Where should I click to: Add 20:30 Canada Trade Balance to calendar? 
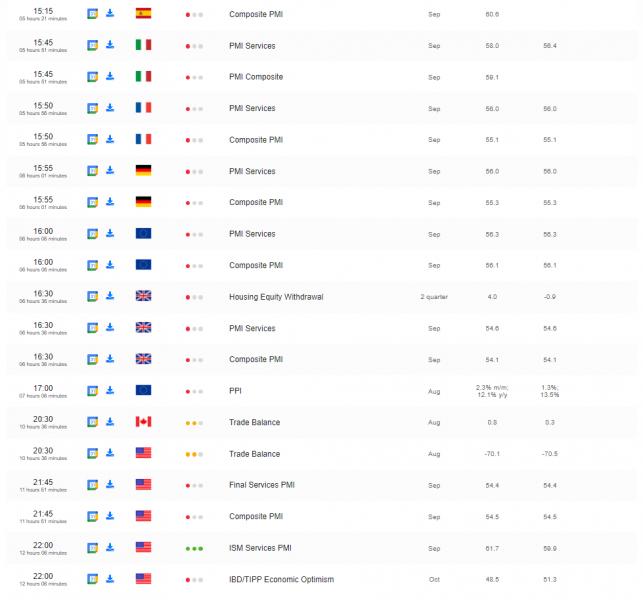pos(93,422)
